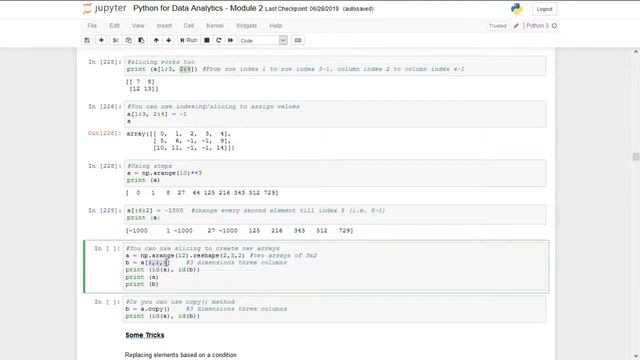
Task: Click the In [225] prompt label
Action: [x=104, y=62]
